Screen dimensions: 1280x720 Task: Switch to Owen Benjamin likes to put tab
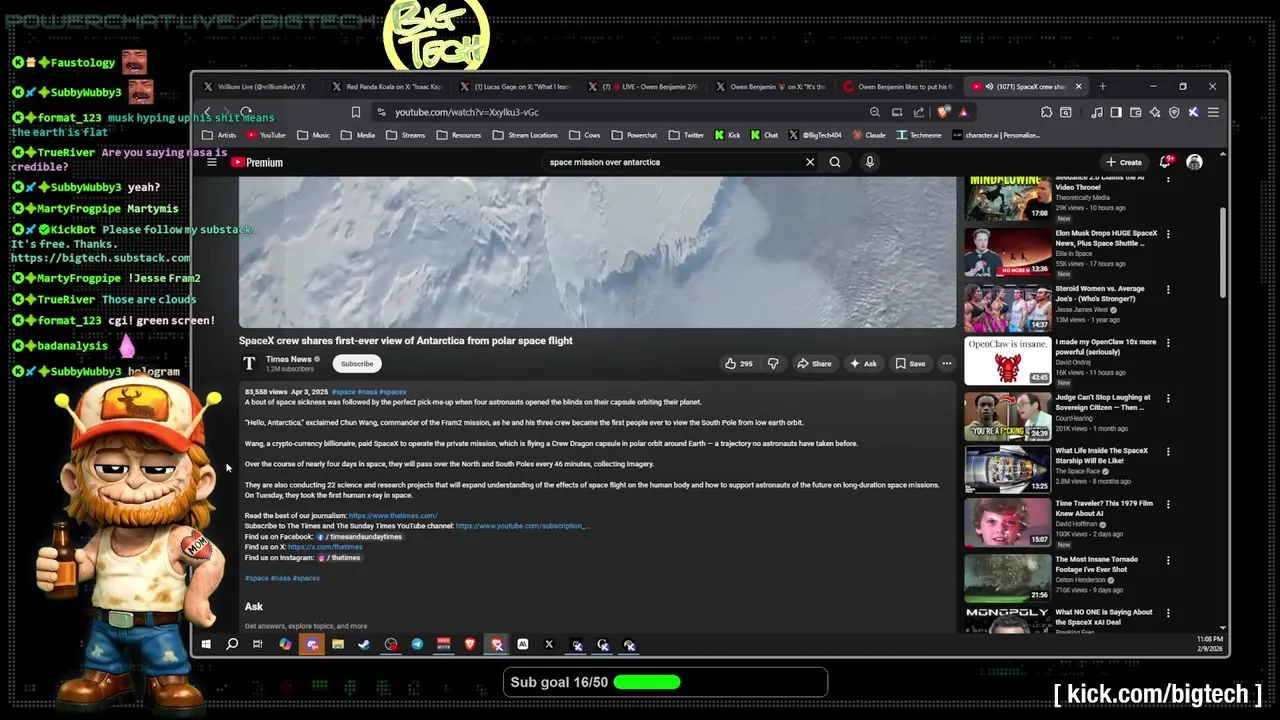click(898, 87)
